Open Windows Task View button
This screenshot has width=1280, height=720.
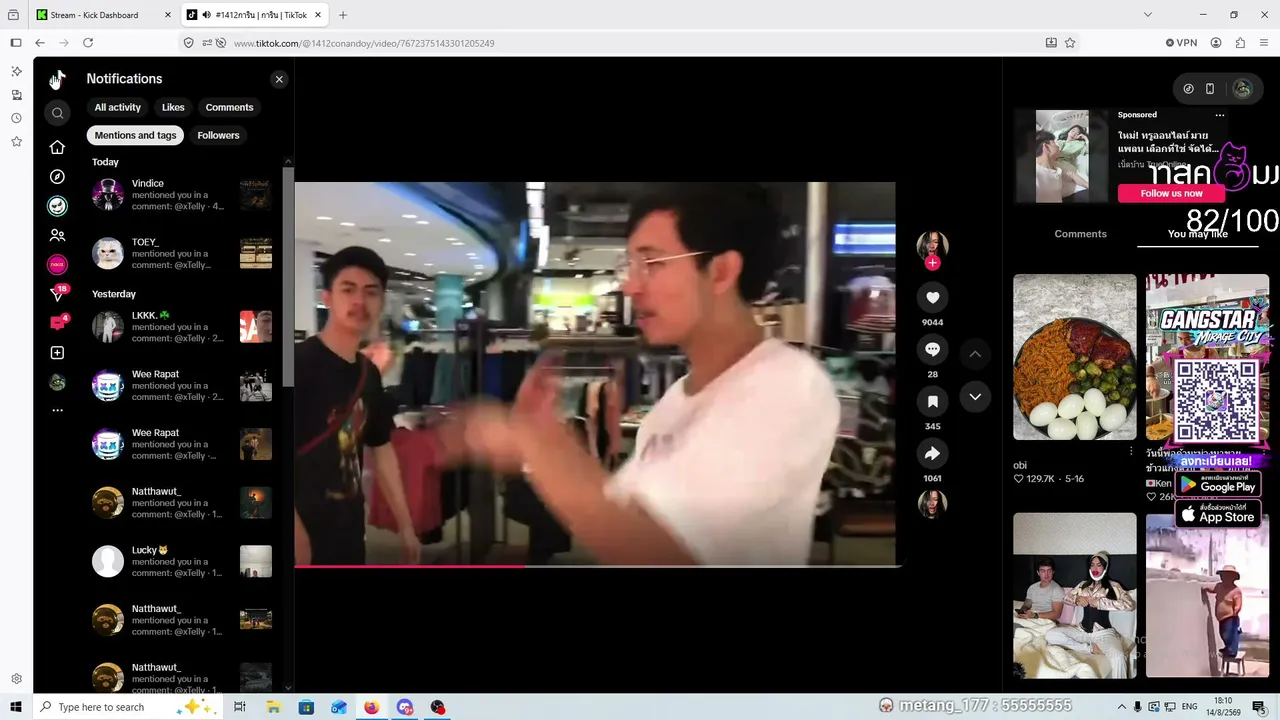(240, 707)
